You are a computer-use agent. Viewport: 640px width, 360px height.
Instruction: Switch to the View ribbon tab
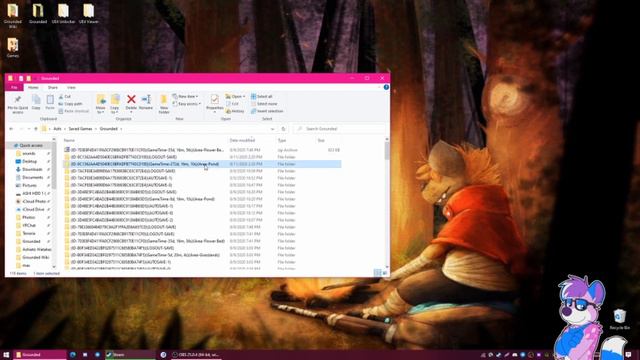point(71,87)
